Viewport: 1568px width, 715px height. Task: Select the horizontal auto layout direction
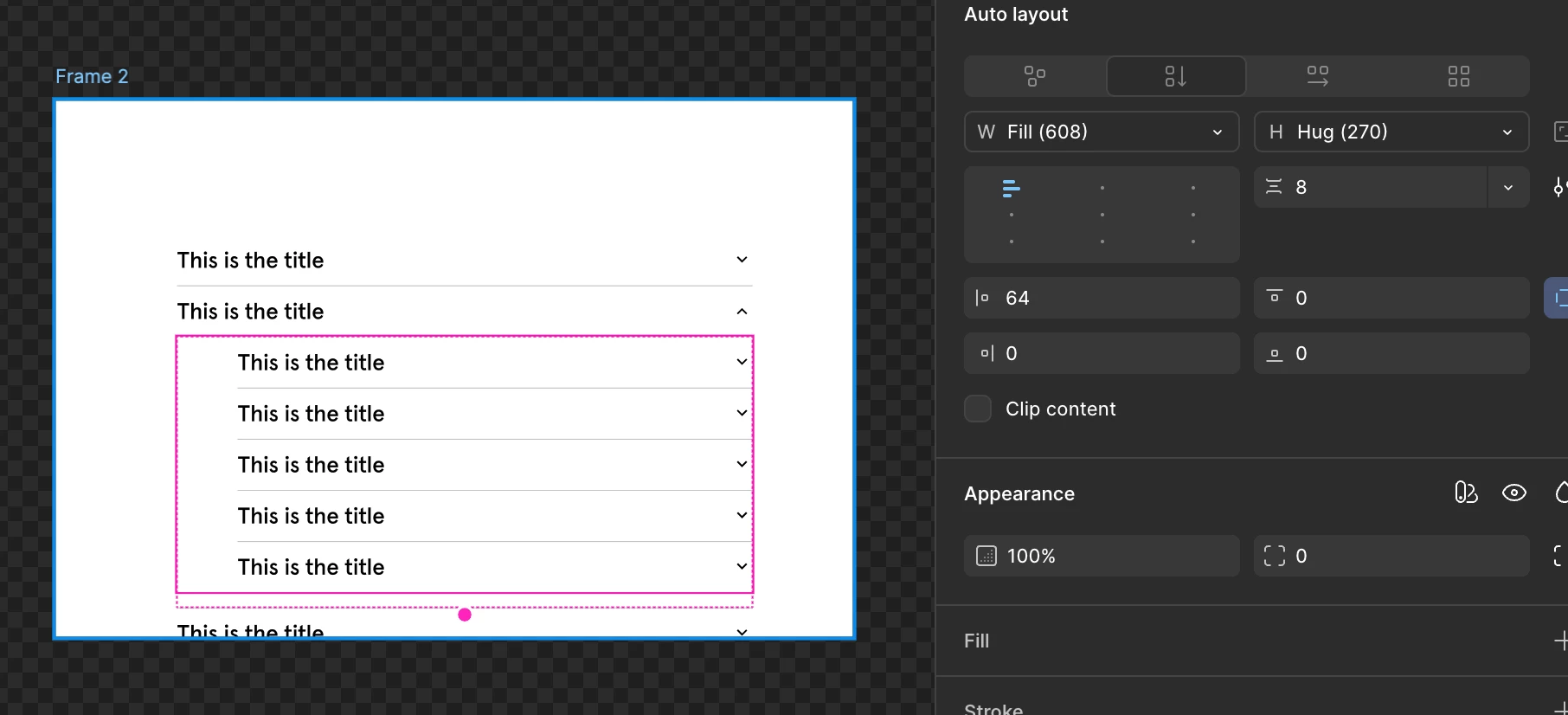[1317, 76]
